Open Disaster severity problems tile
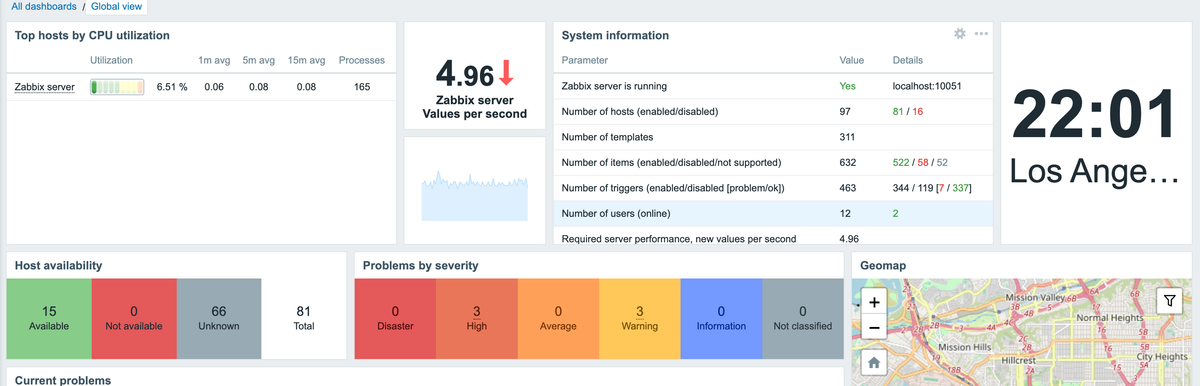 click(395, 319)
